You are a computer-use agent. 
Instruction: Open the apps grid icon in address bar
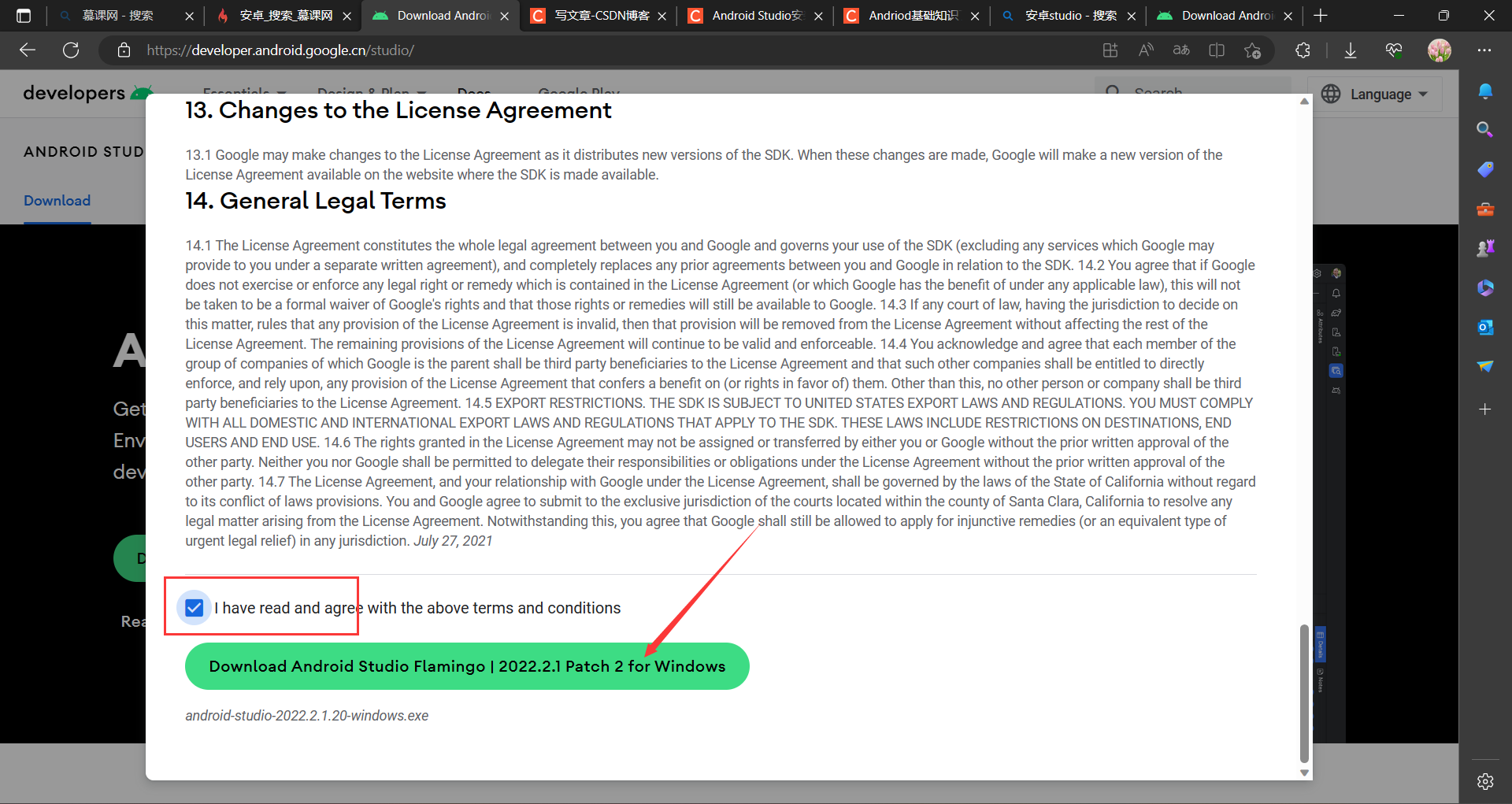coord(1110,50)
